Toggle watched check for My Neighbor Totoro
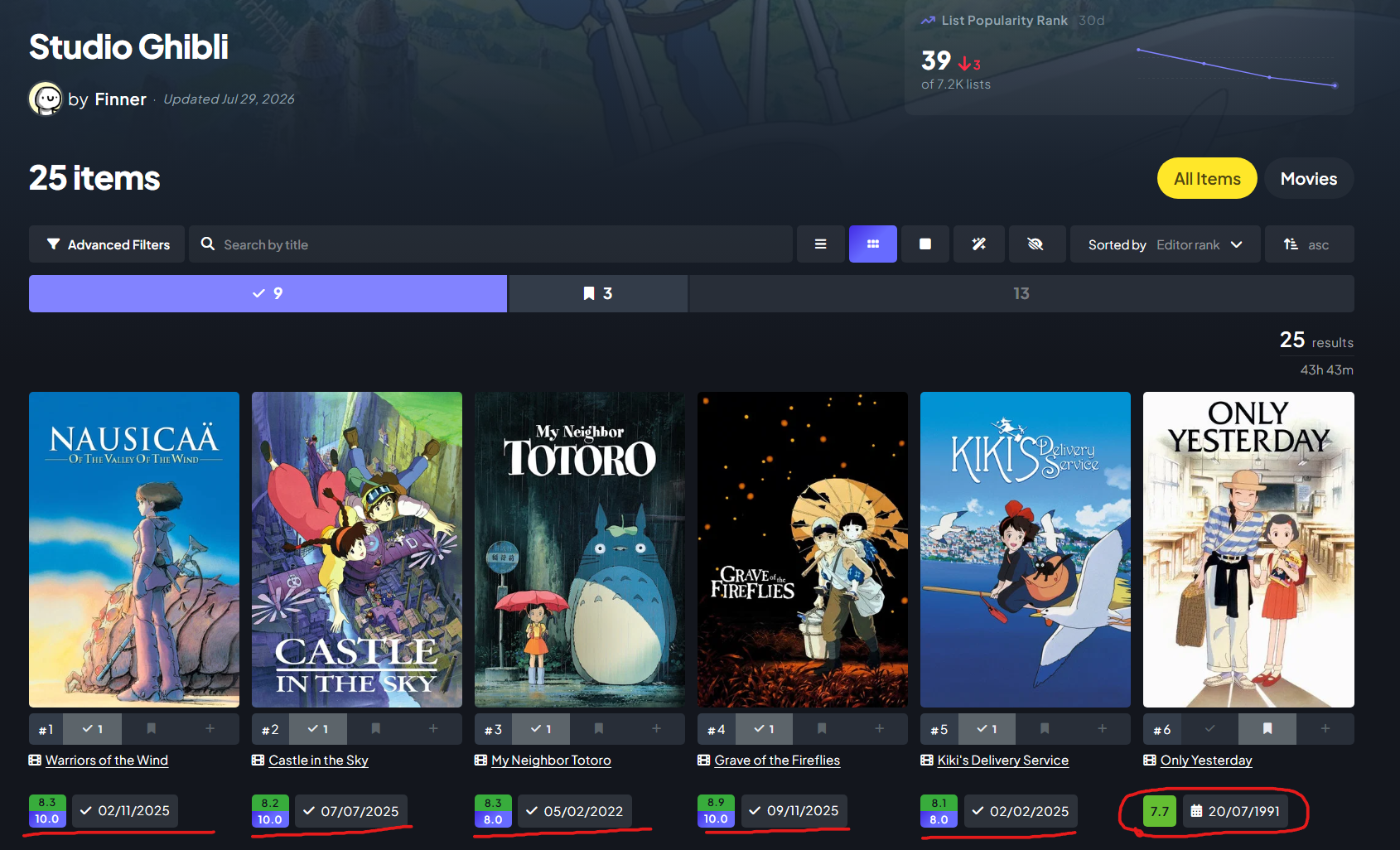 541,729
